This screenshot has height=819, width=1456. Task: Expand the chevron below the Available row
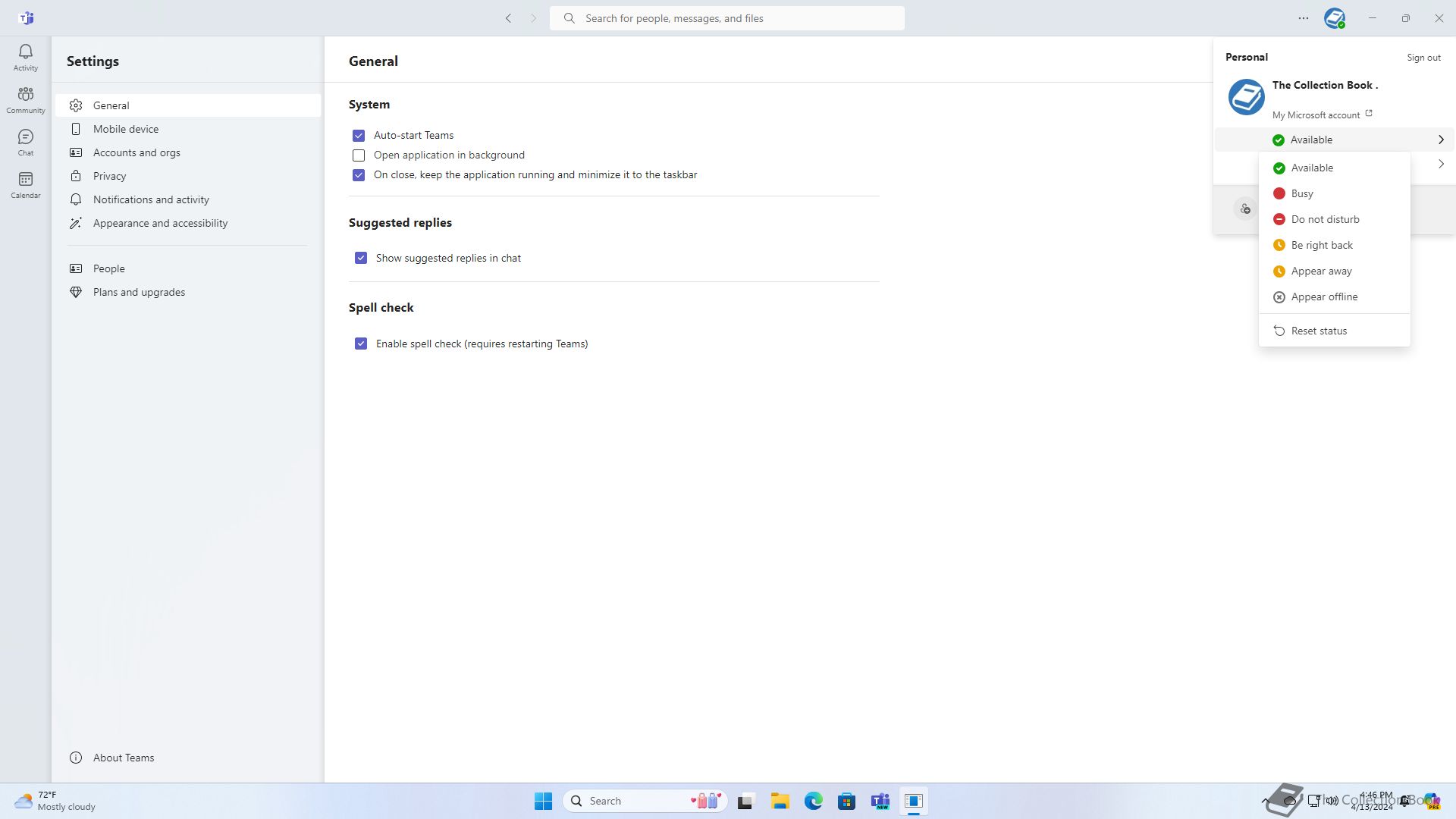pyautogui.click(x=1440, y=164)
